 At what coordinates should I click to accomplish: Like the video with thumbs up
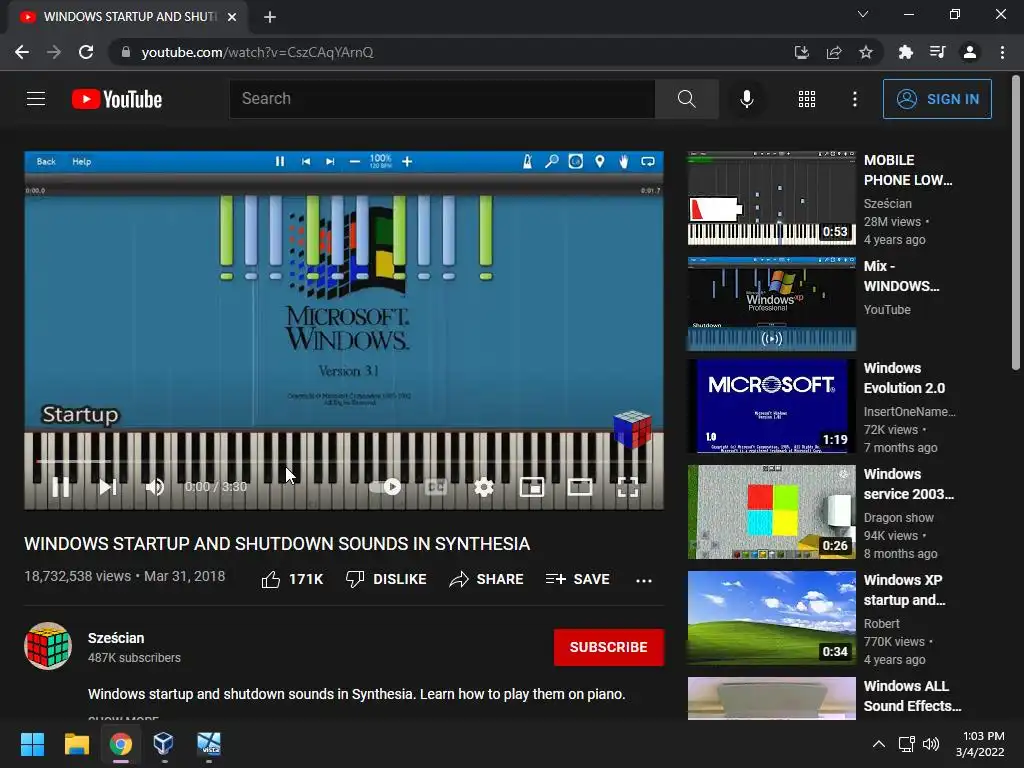click(x=292, y=579)
